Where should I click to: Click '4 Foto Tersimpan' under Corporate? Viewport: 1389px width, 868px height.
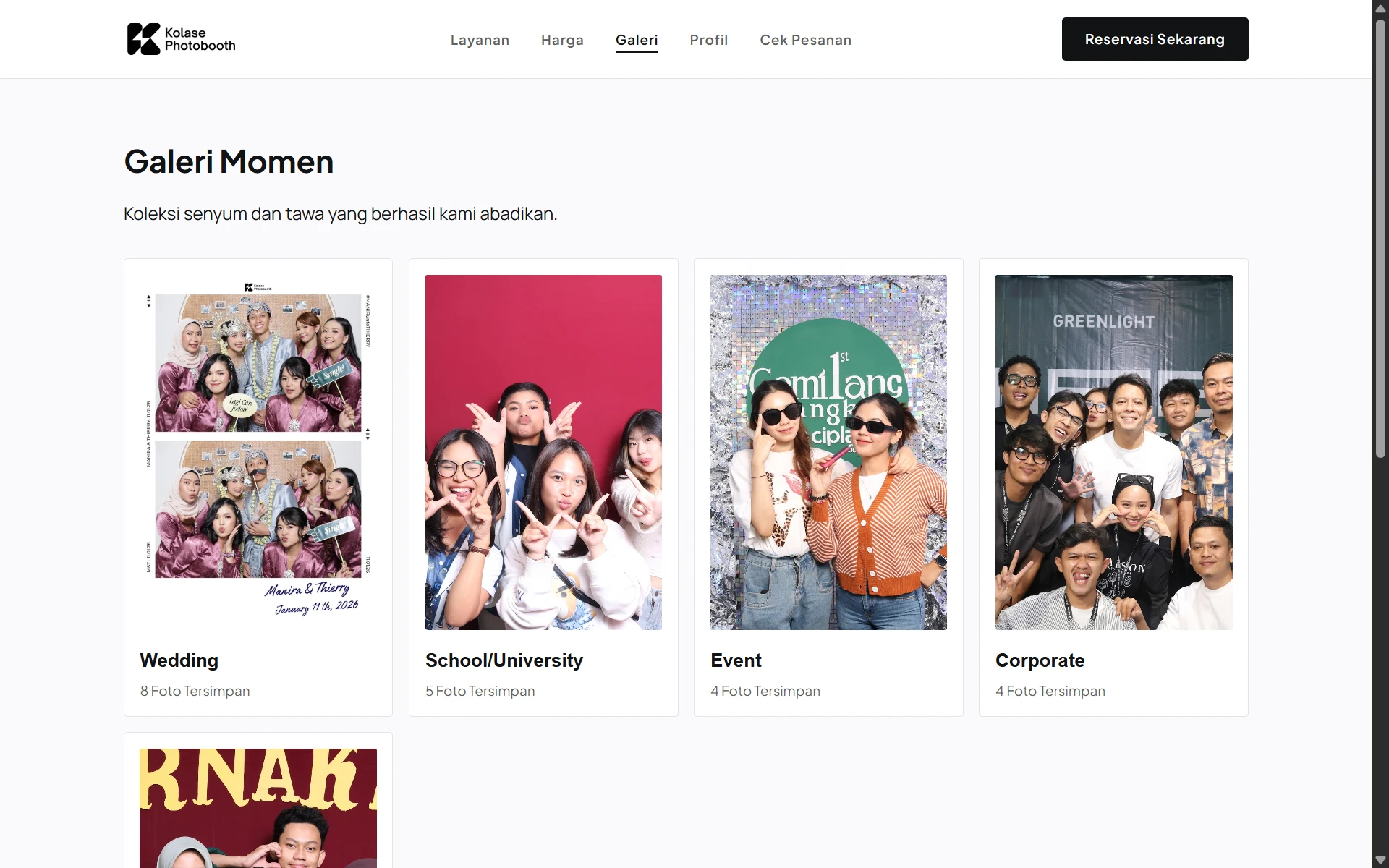click(x=1050, y=691)
